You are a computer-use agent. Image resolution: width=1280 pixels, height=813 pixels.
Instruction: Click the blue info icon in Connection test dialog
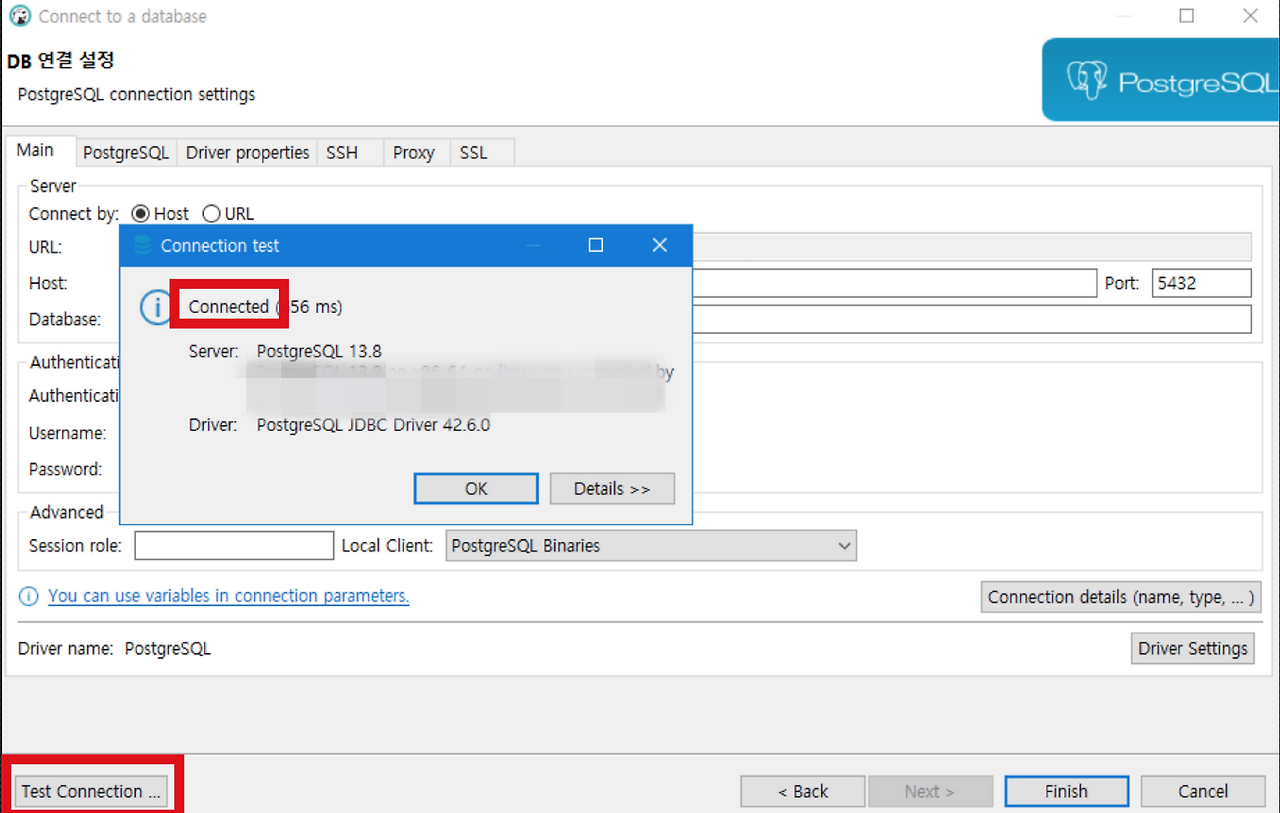point(154,308)
